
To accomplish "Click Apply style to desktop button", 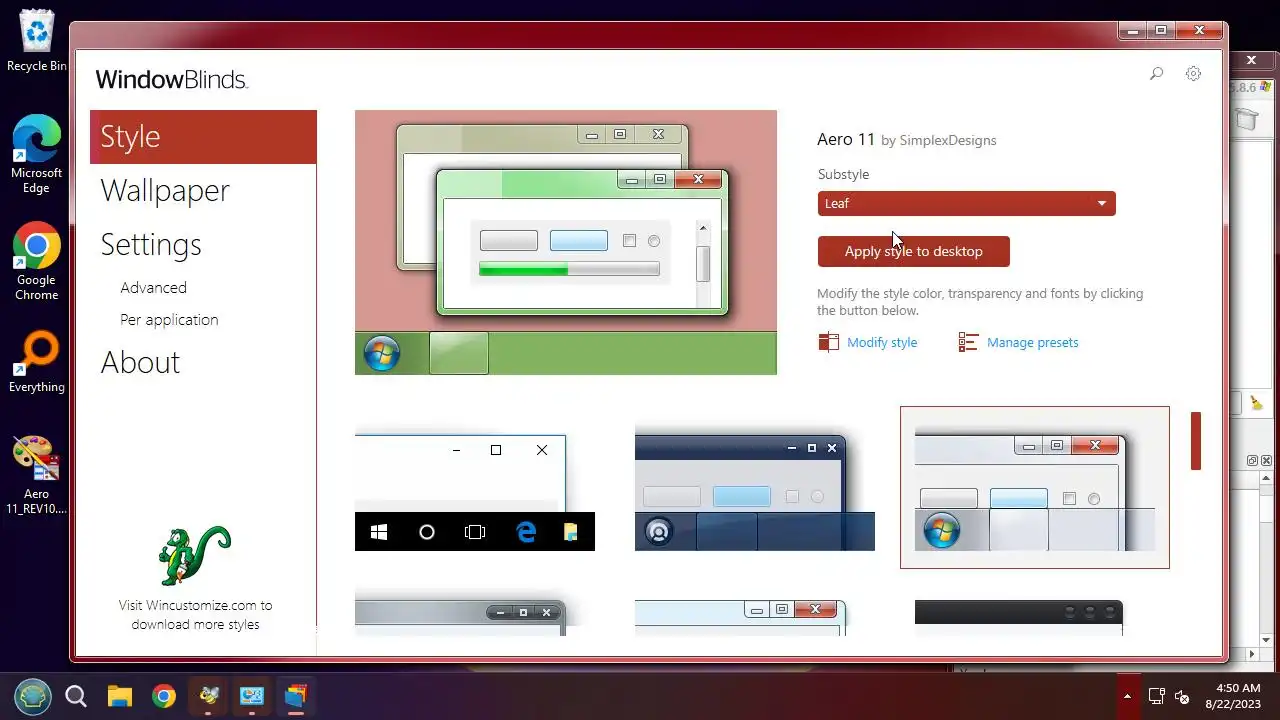I will click(x=913, y=251).
